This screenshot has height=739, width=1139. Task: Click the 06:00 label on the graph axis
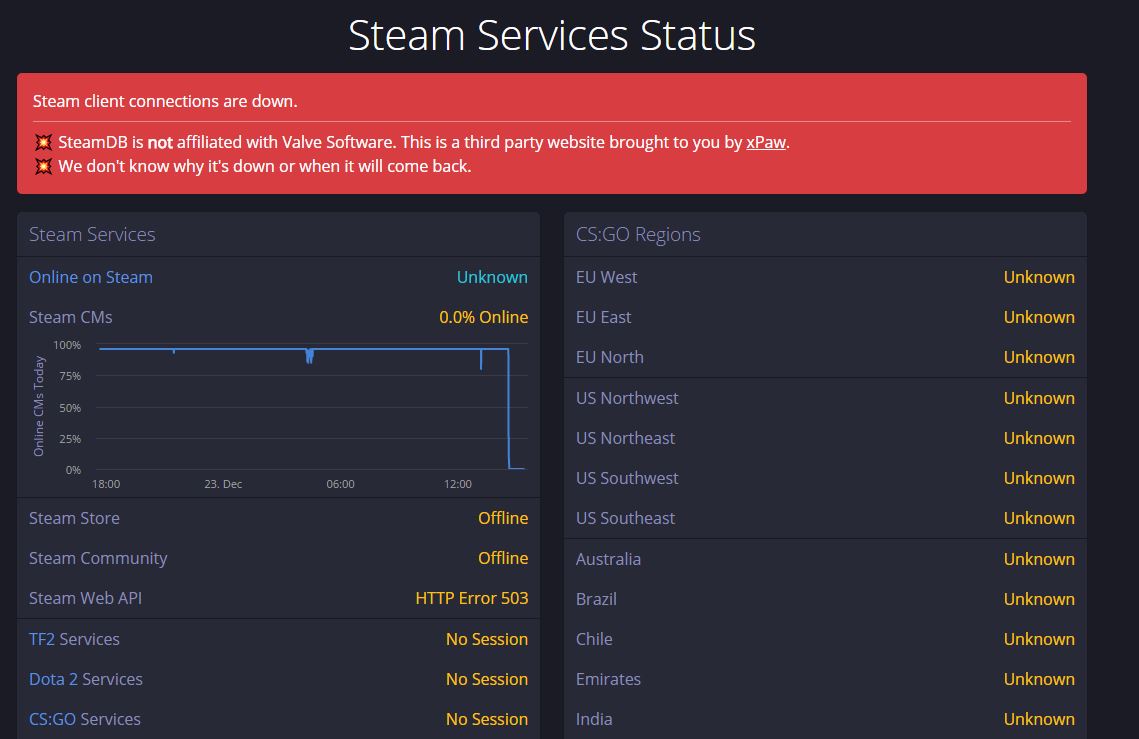tap(340, 484)
